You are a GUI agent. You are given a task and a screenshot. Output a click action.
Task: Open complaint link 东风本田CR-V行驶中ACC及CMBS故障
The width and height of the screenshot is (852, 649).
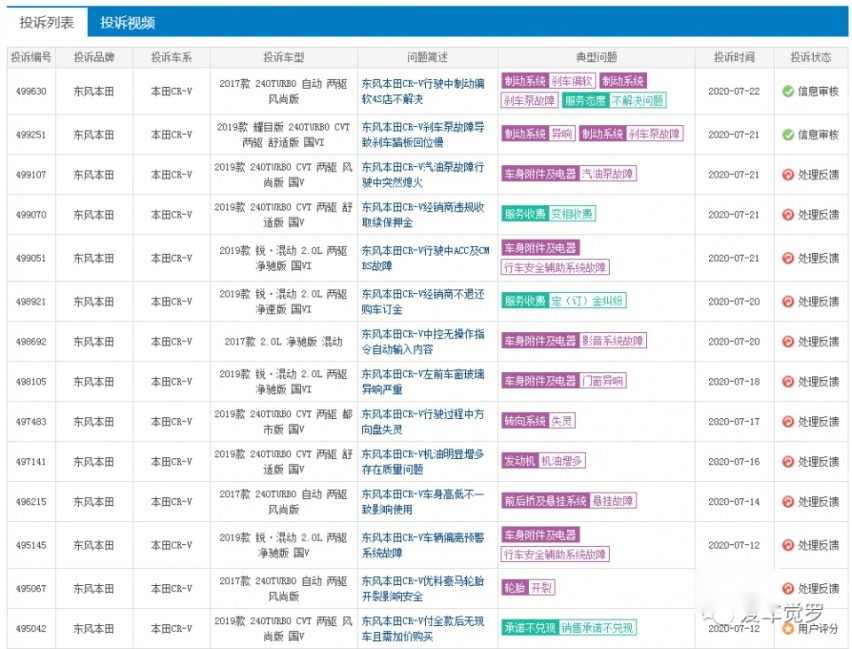click(425, 258)
